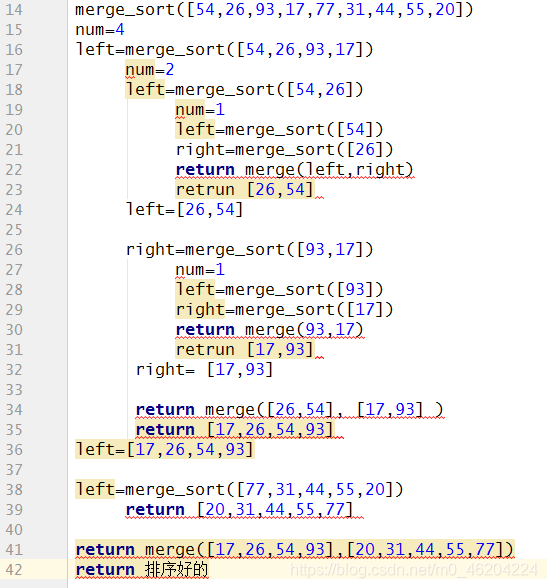The height and width of the screenshot is (588, 547).
Task: Click the return 排序好的 line
Action: [x=142, y=570]
